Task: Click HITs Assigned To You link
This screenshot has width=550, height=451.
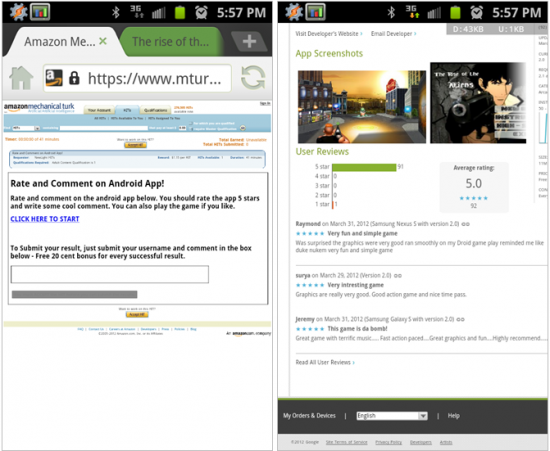Action: tap(164, 119)
